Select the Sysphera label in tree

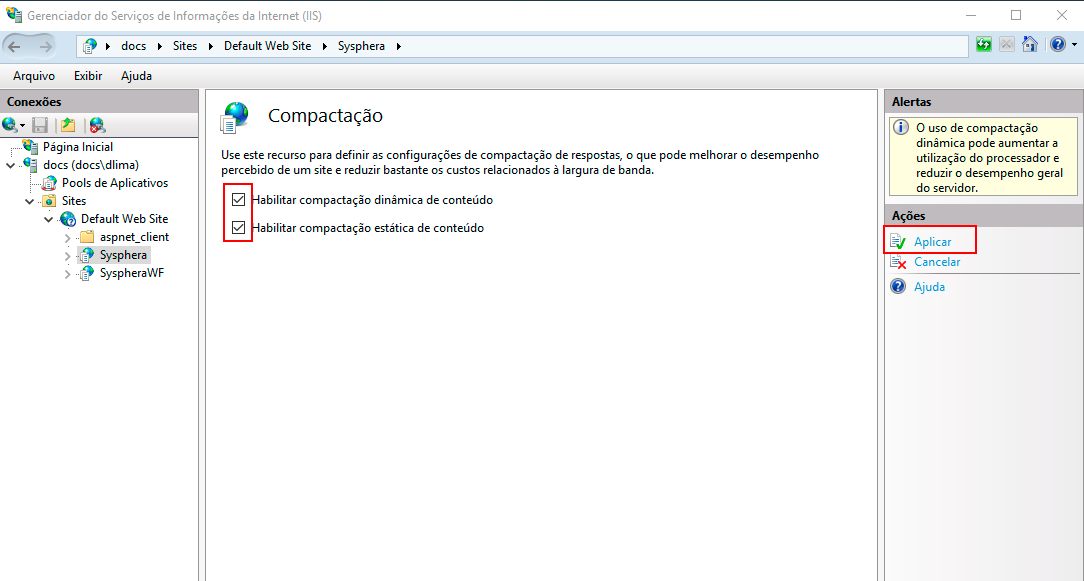tap(123, 255)
